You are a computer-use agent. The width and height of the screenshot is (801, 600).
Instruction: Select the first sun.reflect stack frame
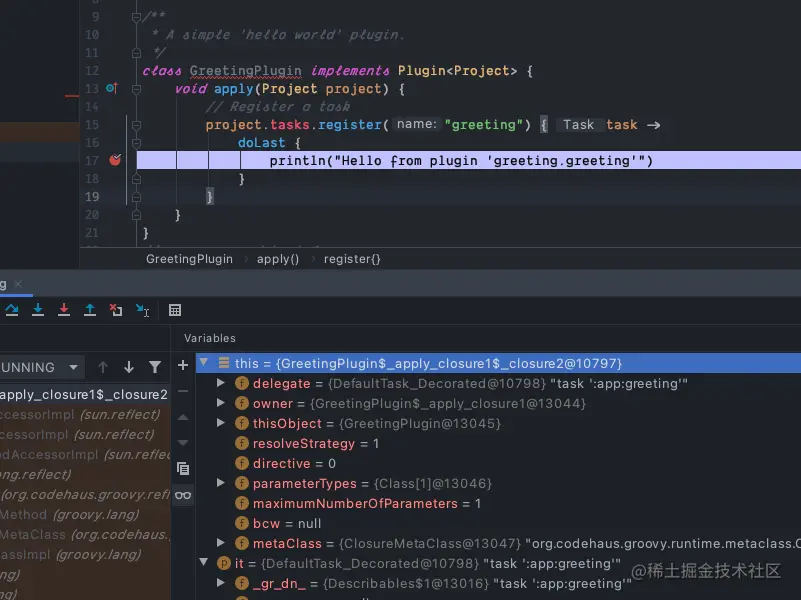point(84,414)
